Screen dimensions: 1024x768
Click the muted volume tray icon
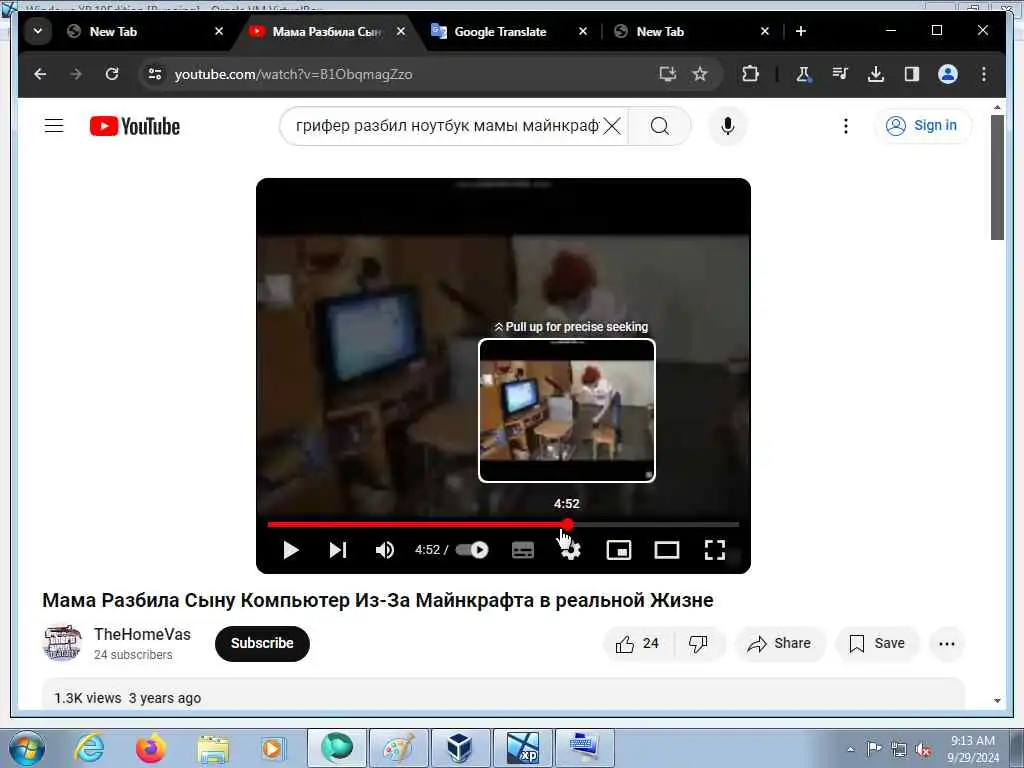(x=923, y=750)
